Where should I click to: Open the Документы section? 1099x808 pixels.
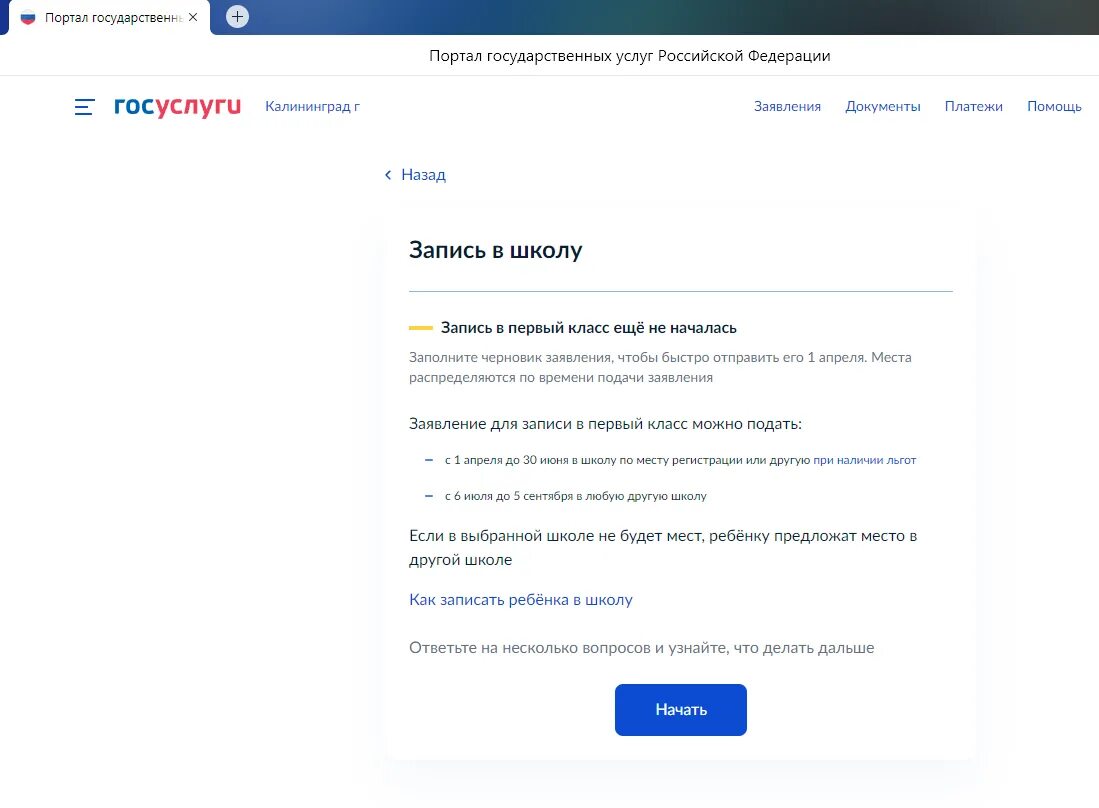883,105
